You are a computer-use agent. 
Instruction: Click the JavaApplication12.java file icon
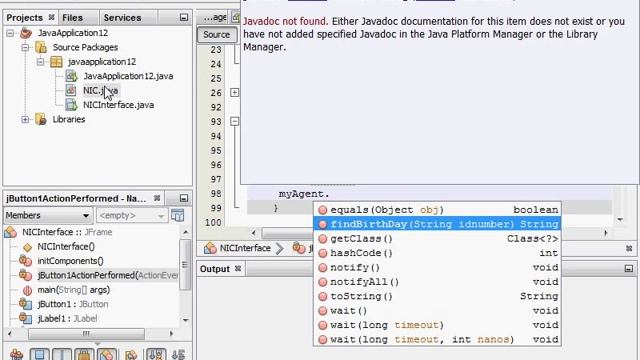coord(71,76)
